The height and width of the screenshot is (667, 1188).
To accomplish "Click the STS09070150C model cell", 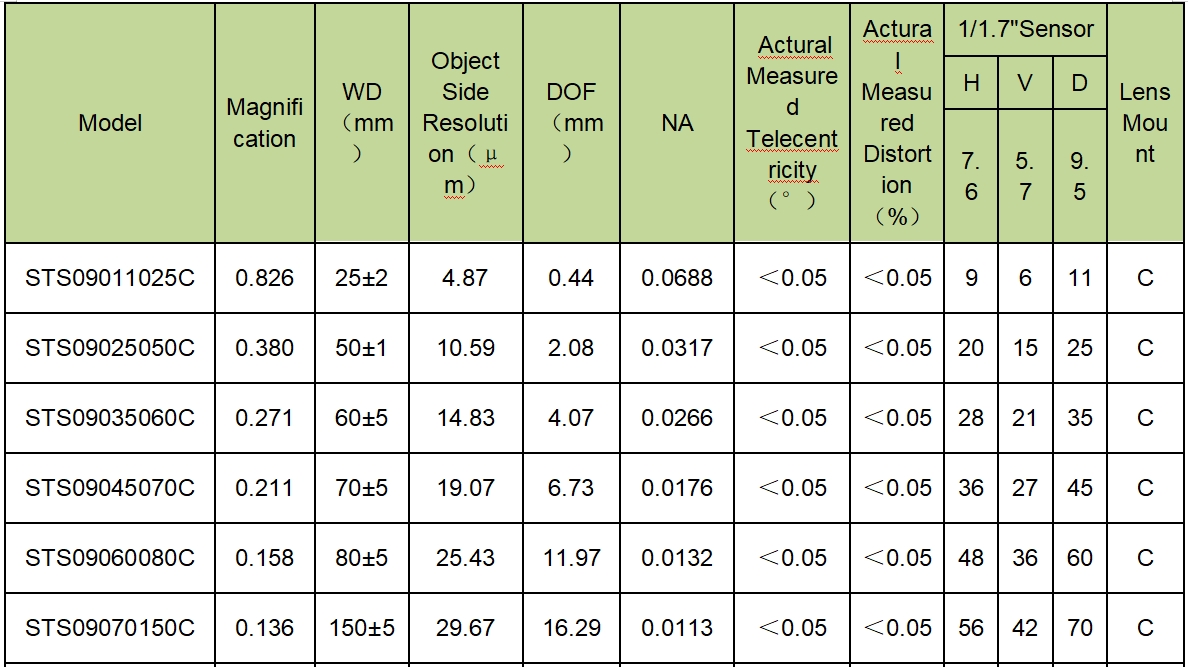I will click(x=110, y=628).
